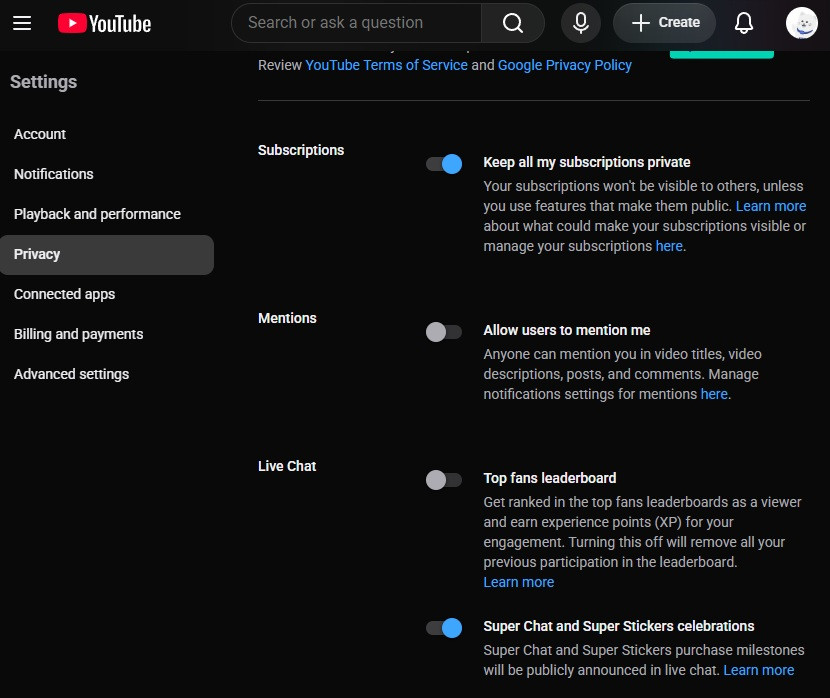Click the Settings sidebar title
830x698 pixels.
[43, 82]
